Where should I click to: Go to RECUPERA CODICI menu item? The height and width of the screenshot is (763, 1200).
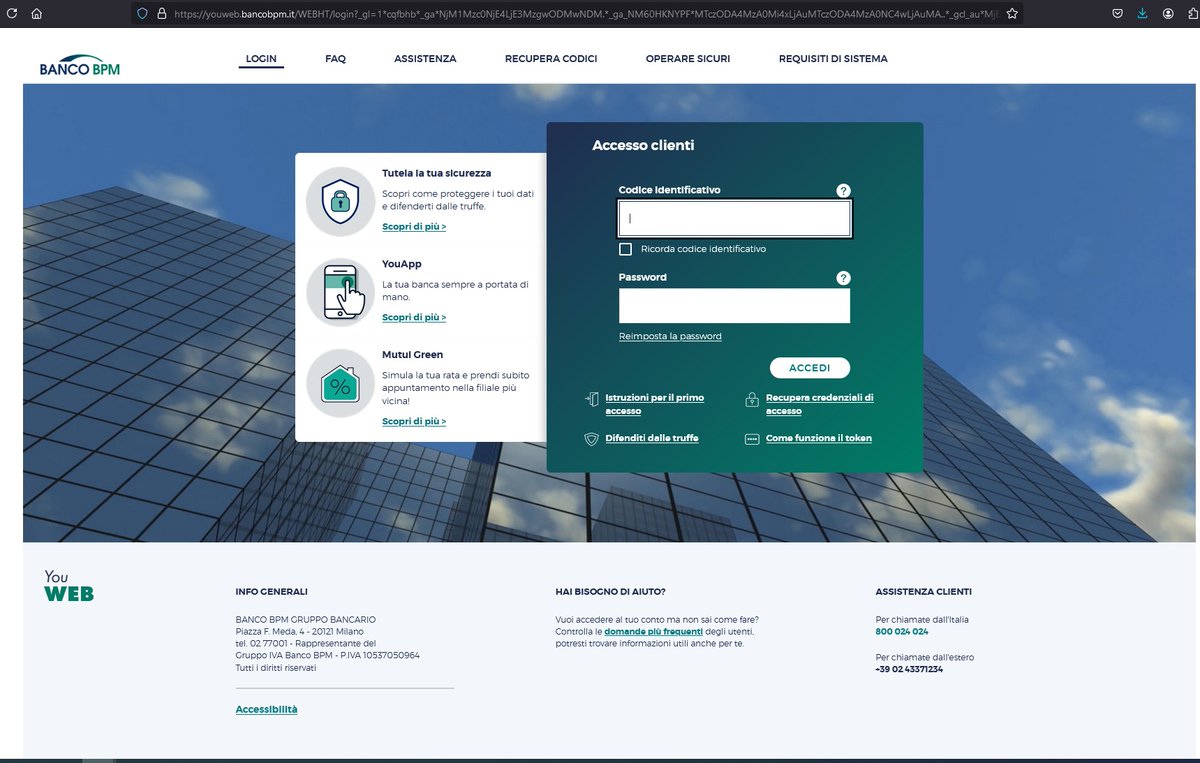(551, 59)
